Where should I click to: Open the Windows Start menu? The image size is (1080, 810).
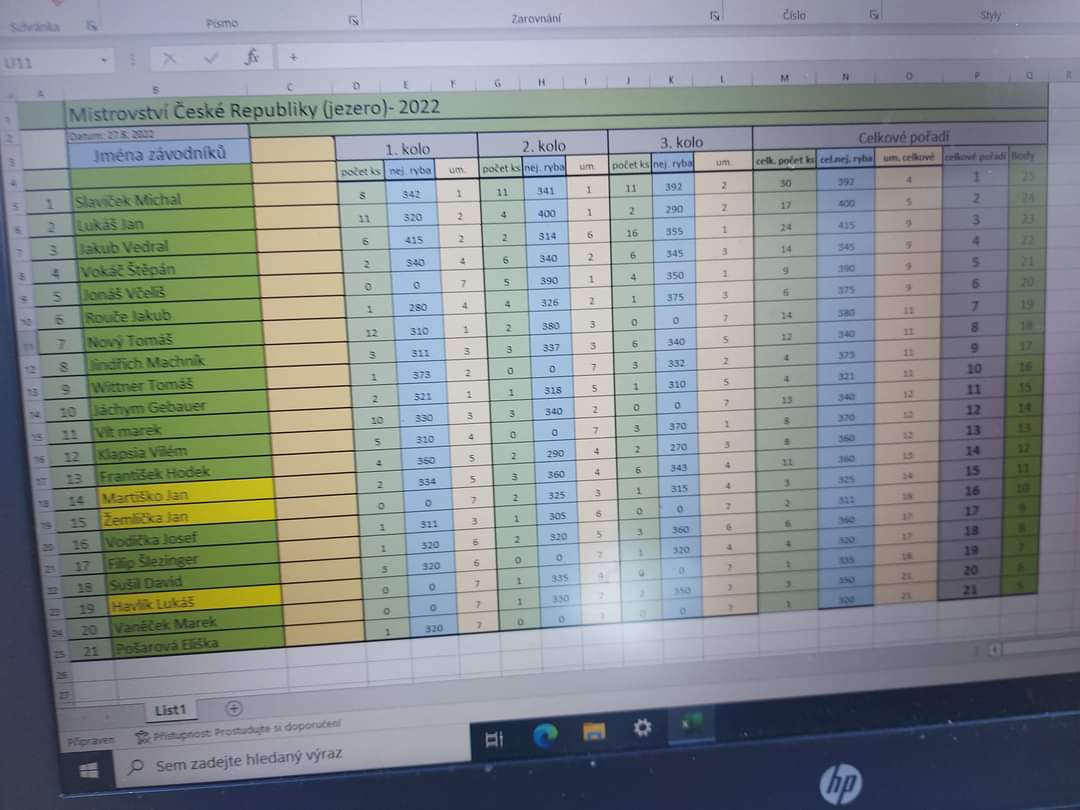(x=88, y=771)
